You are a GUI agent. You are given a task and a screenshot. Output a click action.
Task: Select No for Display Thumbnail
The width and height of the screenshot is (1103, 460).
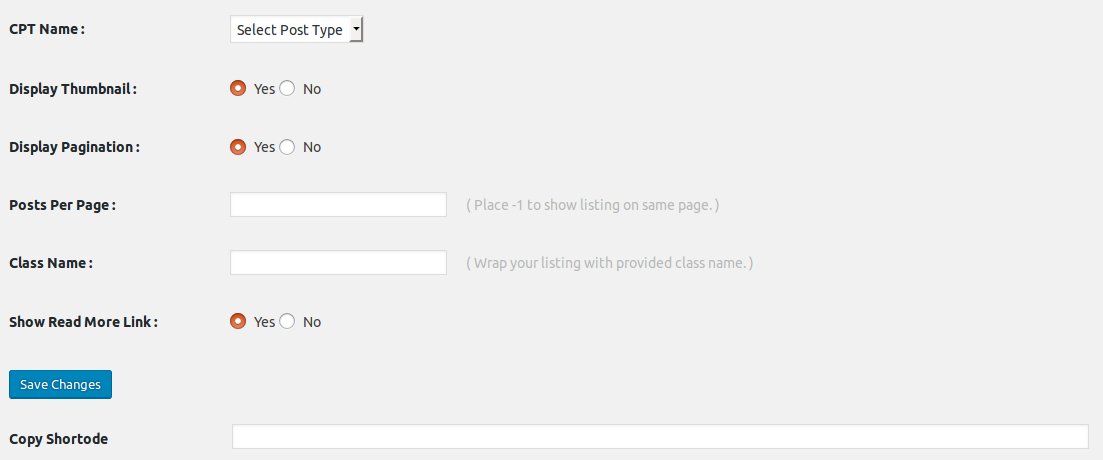coord(287,88)
